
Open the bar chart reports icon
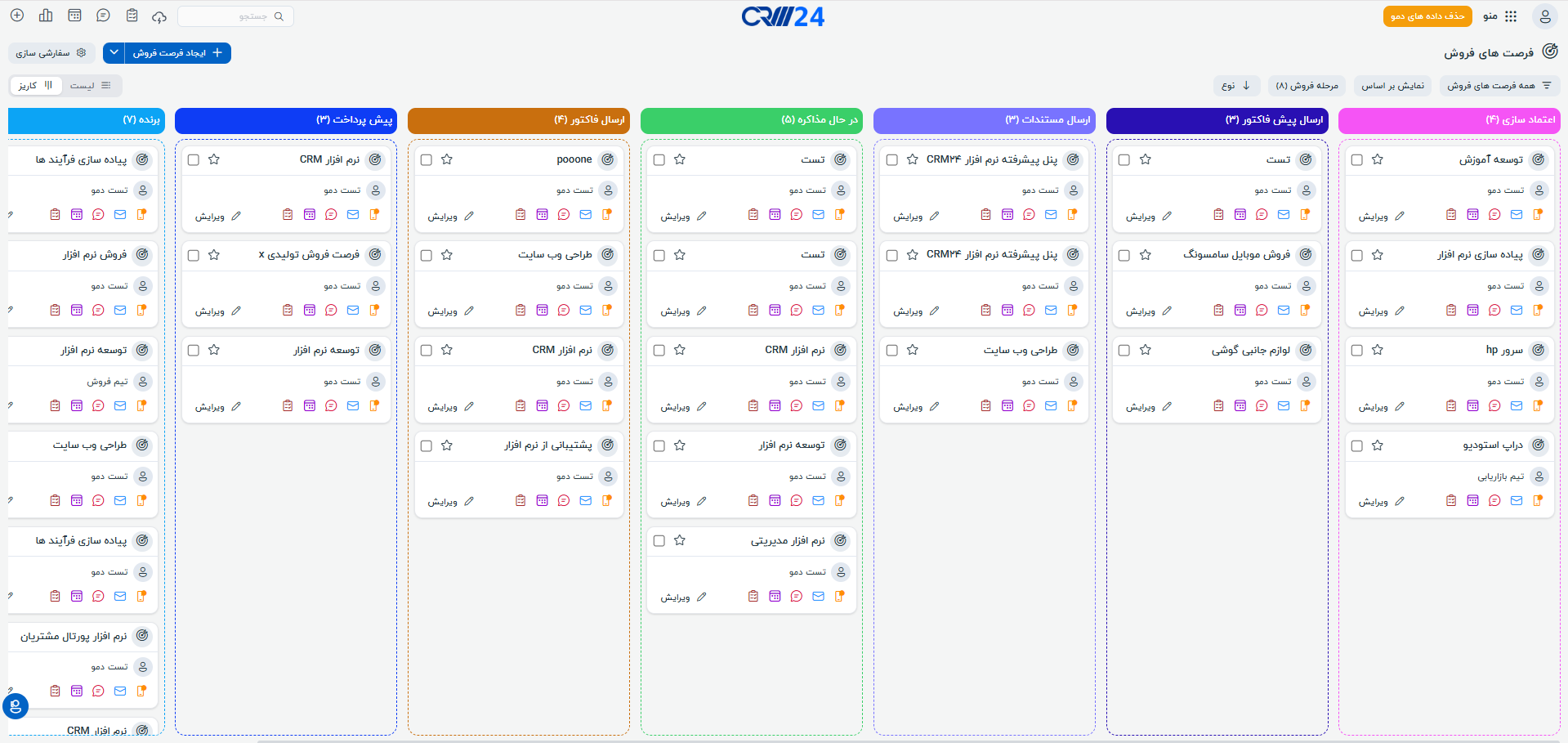(x=46, y=16)
